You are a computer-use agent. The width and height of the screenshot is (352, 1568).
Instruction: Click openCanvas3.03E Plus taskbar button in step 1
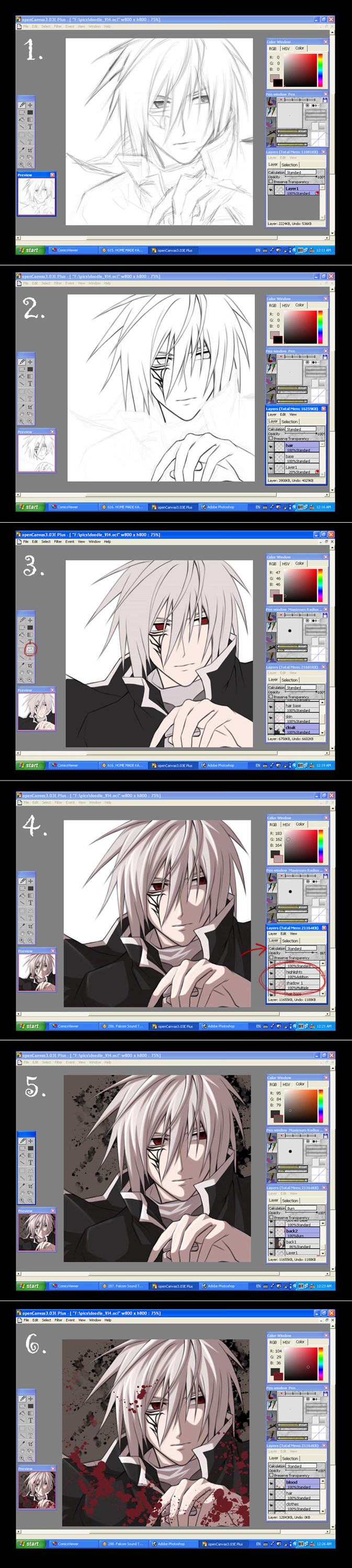click(x=173, y=250)
